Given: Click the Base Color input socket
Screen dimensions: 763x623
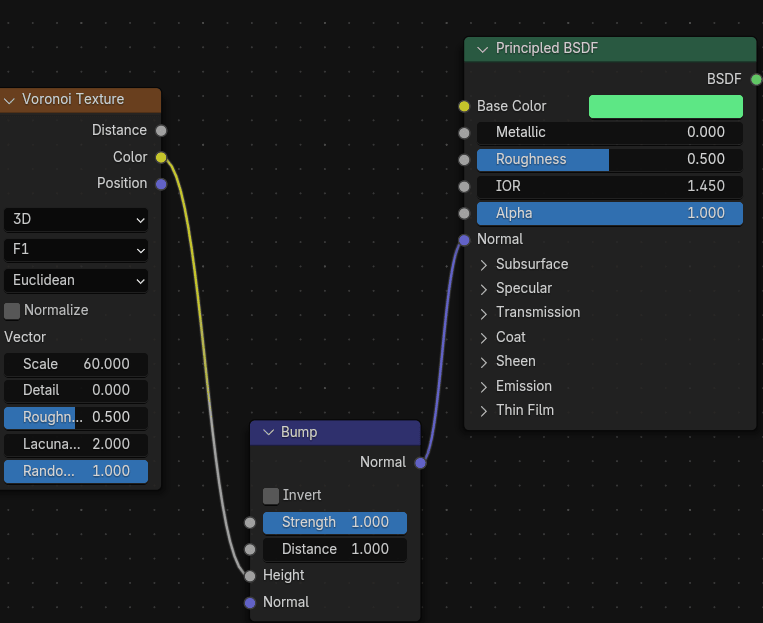Looking at the screenshot, I should (464, 106).
